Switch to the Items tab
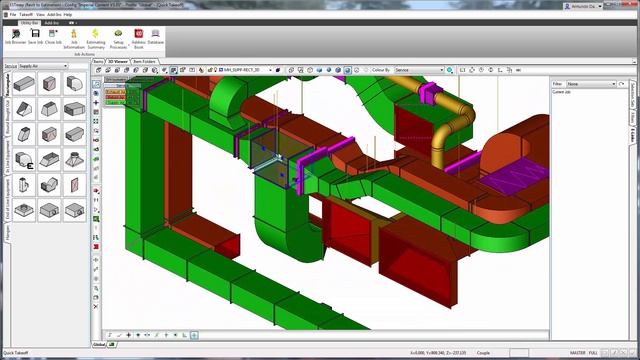Screen dimensions: 640x360 [x=98, y=61]
